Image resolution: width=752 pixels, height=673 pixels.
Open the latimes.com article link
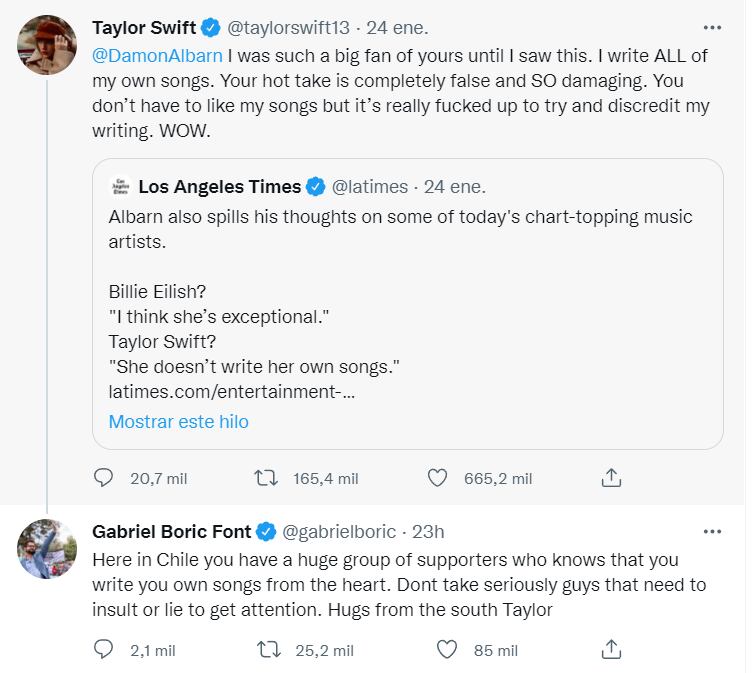click(230, 392)
